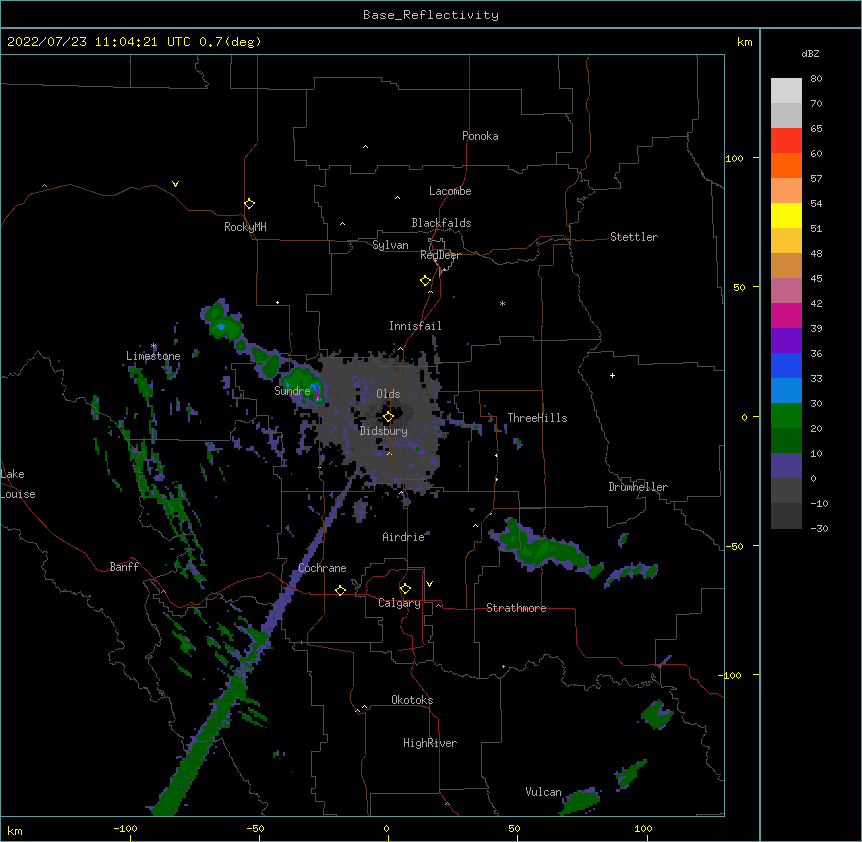
Task: Click the Didsbury town label
Action: [384, 431]
